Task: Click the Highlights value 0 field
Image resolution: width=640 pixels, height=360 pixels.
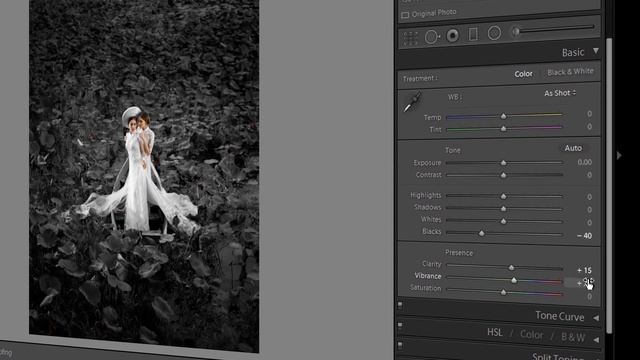Action: point(589,197)
